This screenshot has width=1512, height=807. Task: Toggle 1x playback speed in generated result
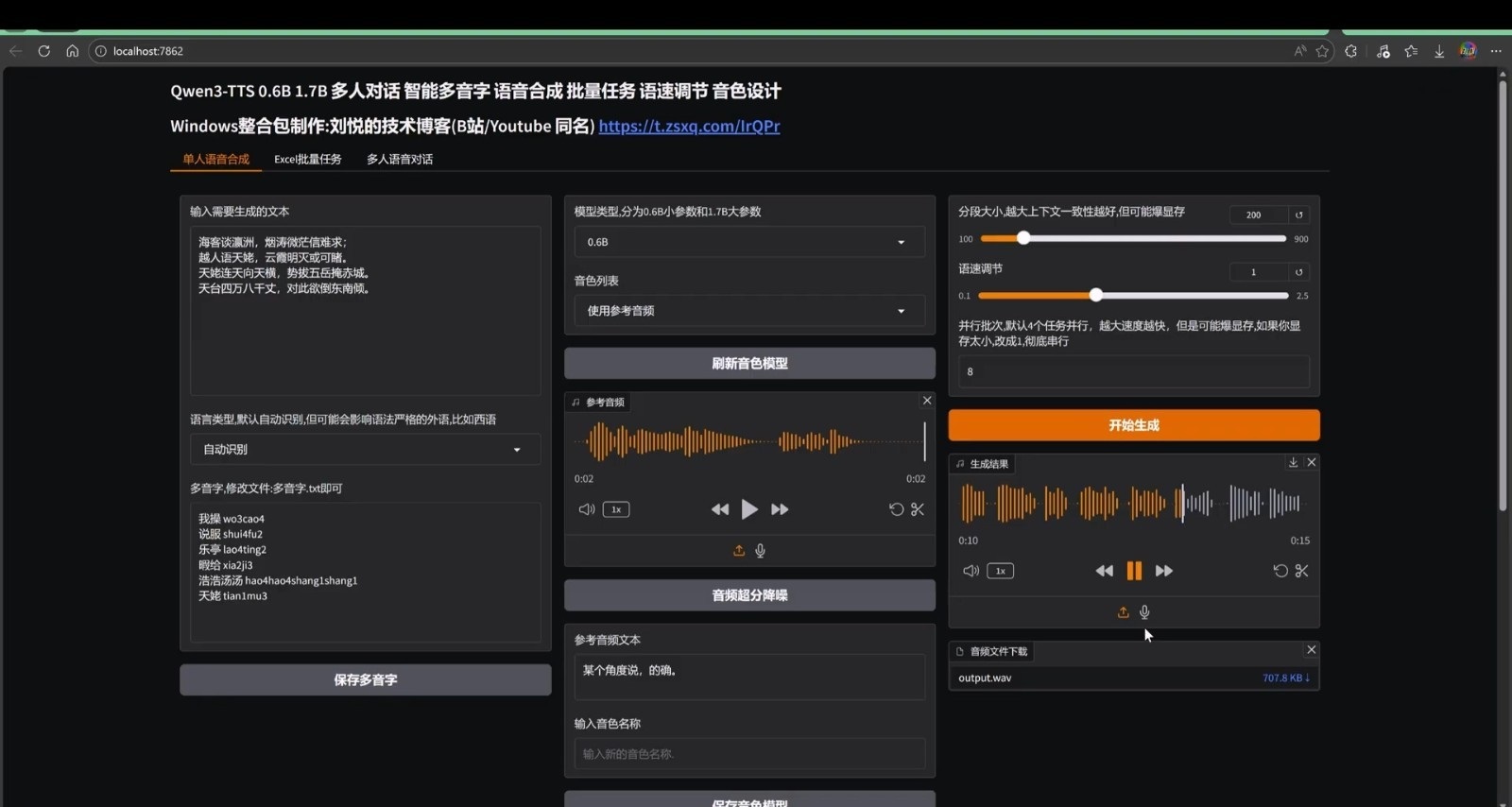coord(1000,571)
